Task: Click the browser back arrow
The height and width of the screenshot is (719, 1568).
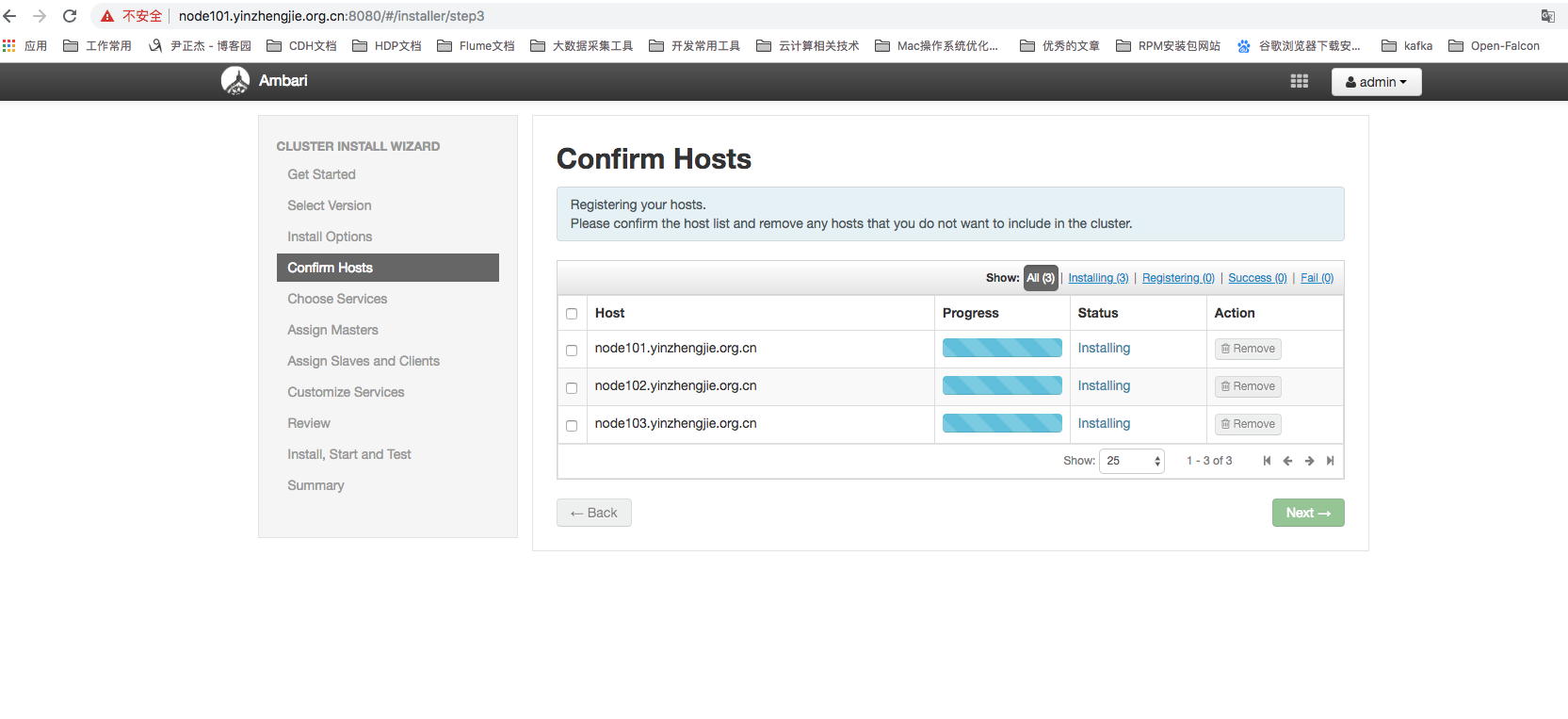Action: coord(10,16)
